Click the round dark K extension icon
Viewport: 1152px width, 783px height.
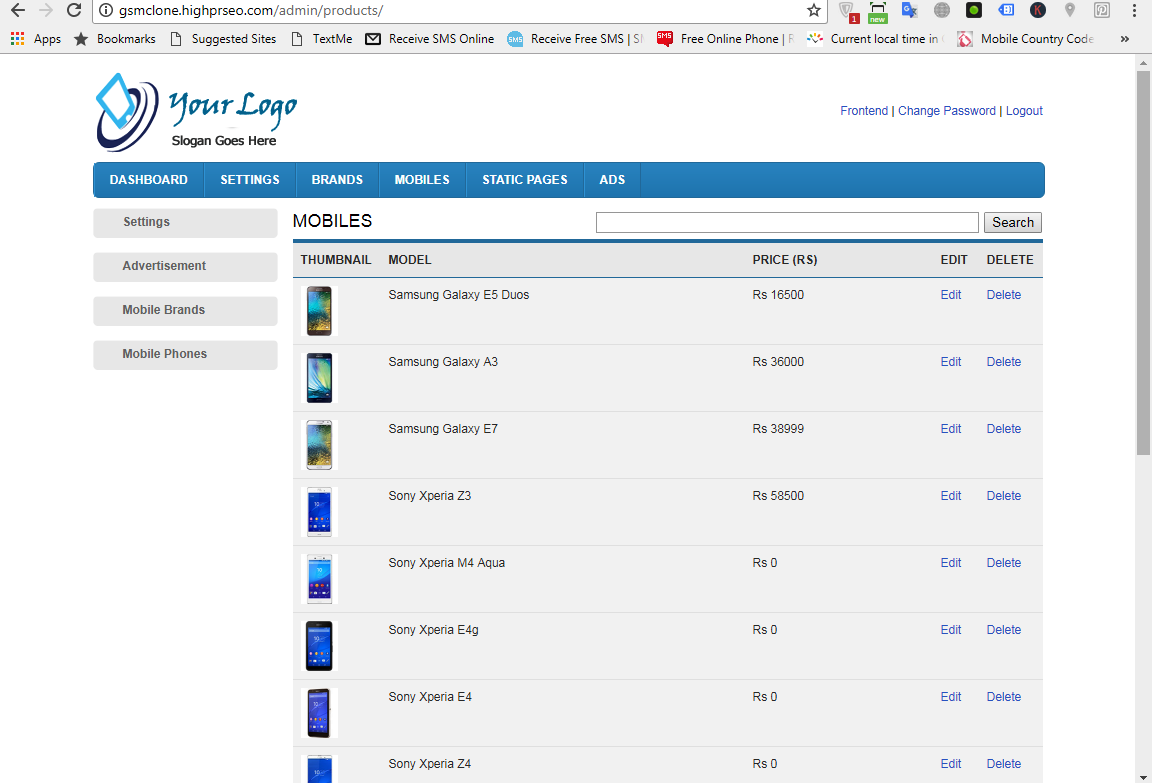[1037, 10]
